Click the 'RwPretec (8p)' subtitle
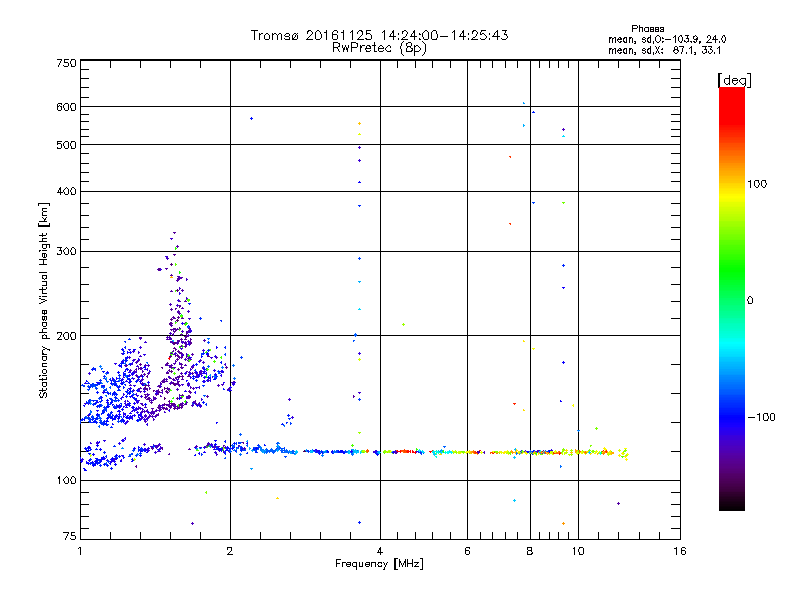The image size is (800, 600). [379, 48]
